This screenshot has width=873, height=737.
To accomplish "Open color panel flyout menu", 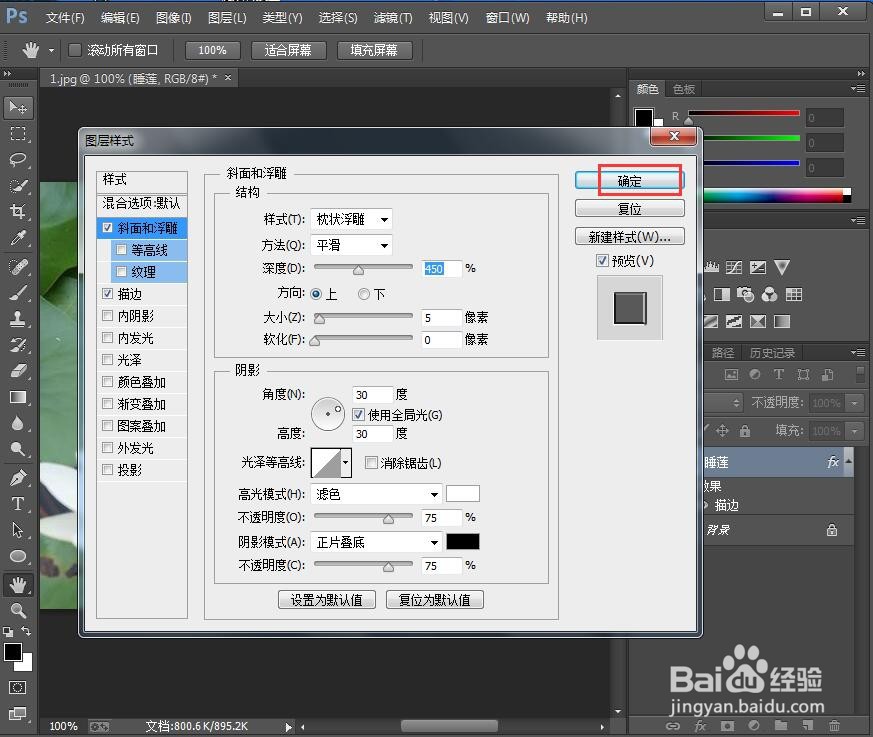I will coord(858,89).
